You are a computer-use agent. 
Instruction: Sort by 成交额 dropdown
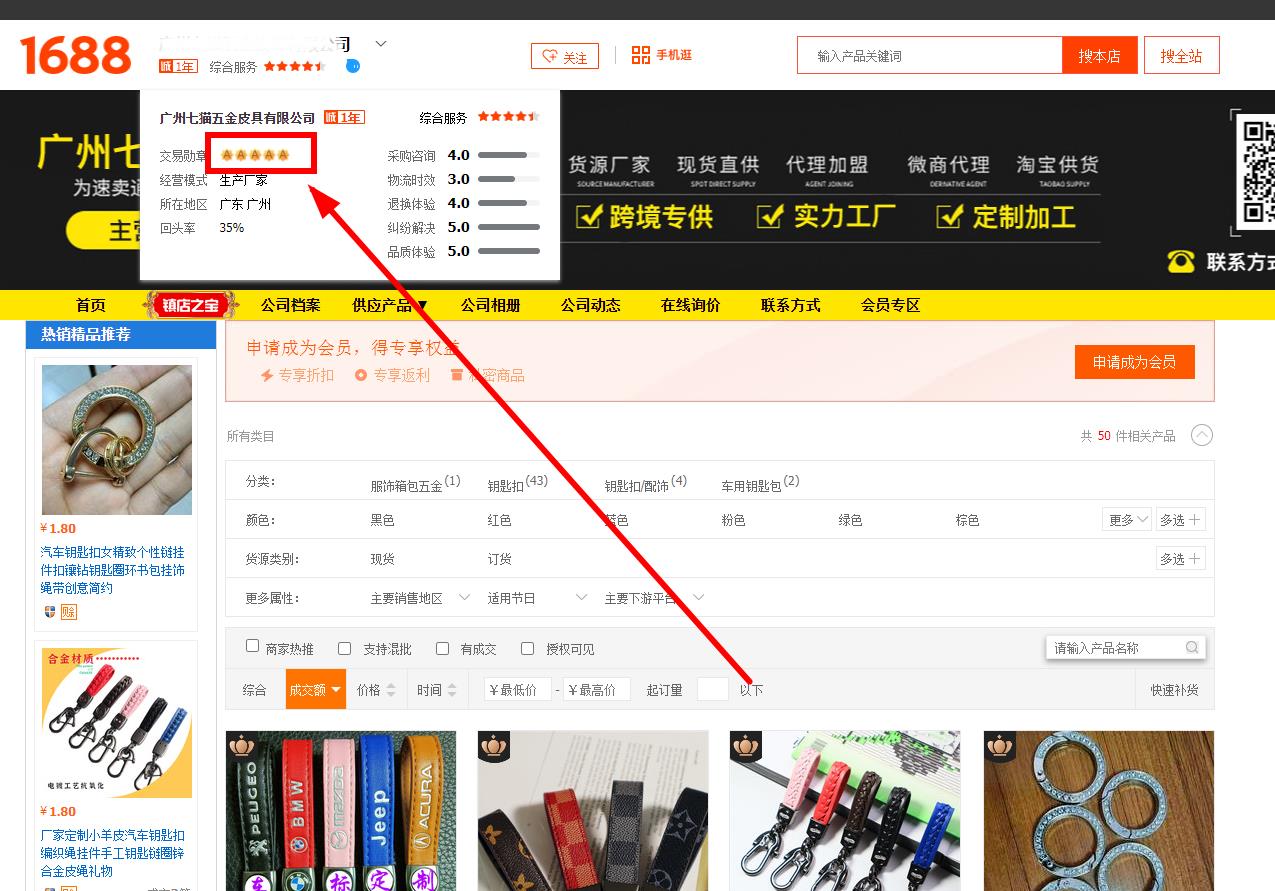316,690
